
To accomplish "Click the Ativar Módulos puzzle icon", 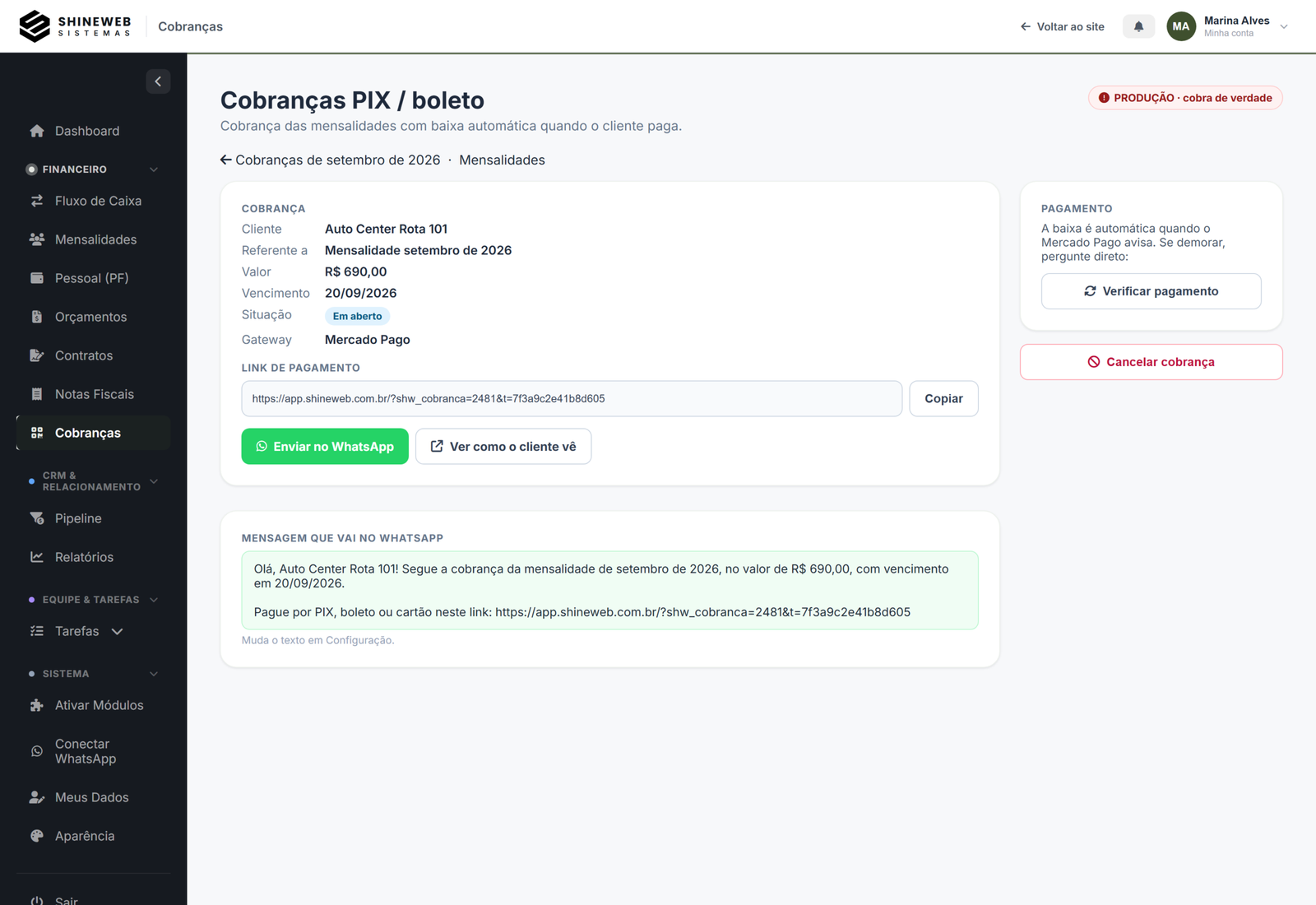I will (37, 705).
